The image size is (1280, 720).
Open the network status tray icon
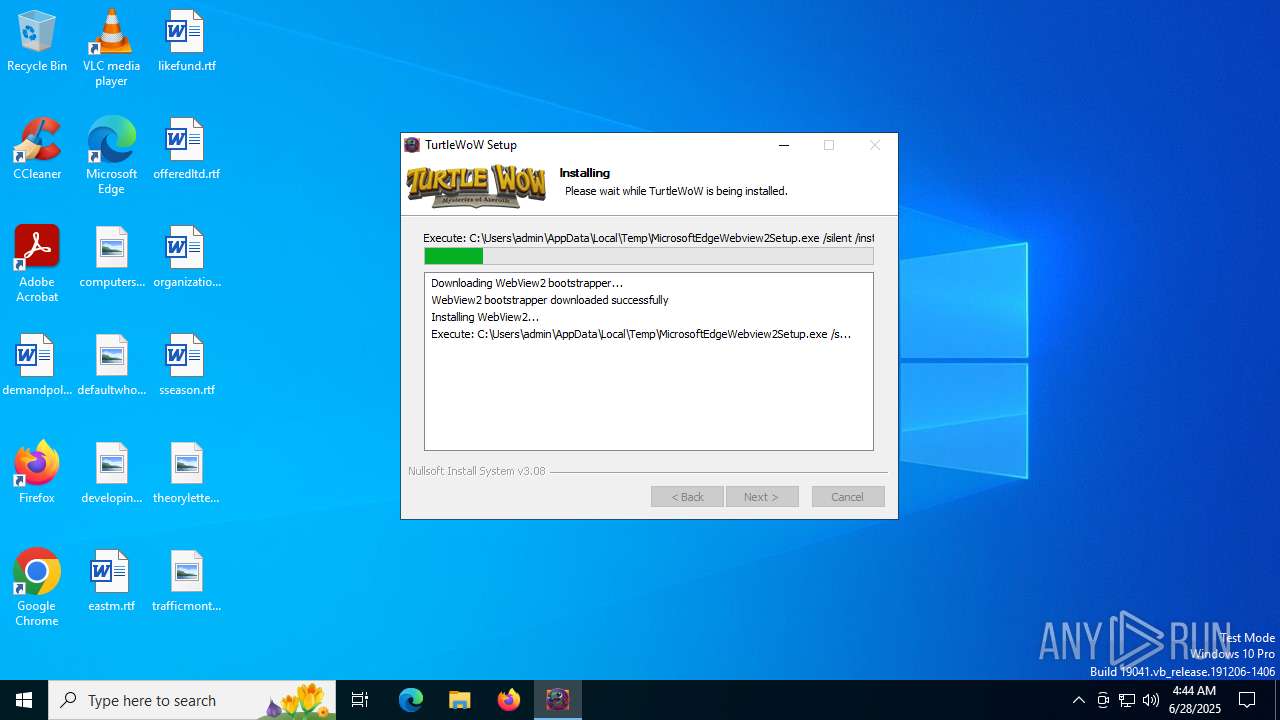(x=1127, y=700)
